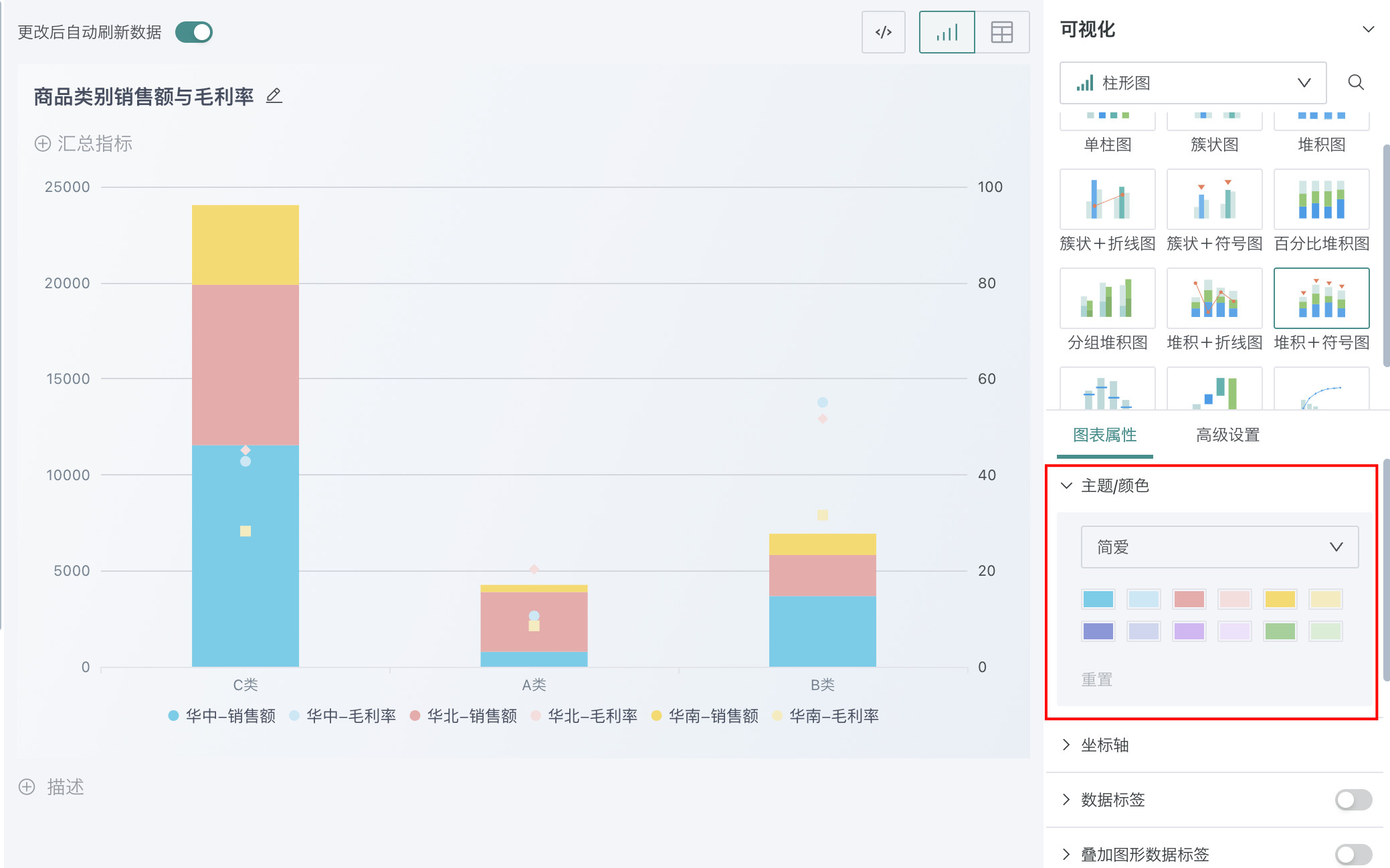Toggle 更改后自动刷新数据 switch off
Viewport: 1390px width, 868px height.
tap(194, 32)
